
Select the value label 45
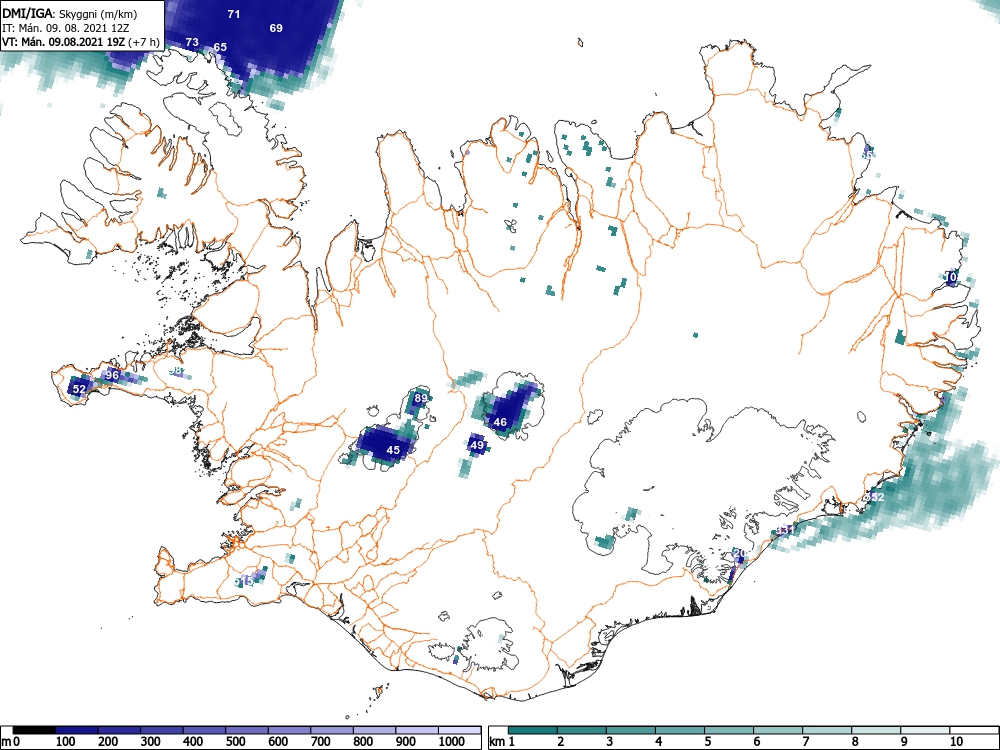click(393, 450)
